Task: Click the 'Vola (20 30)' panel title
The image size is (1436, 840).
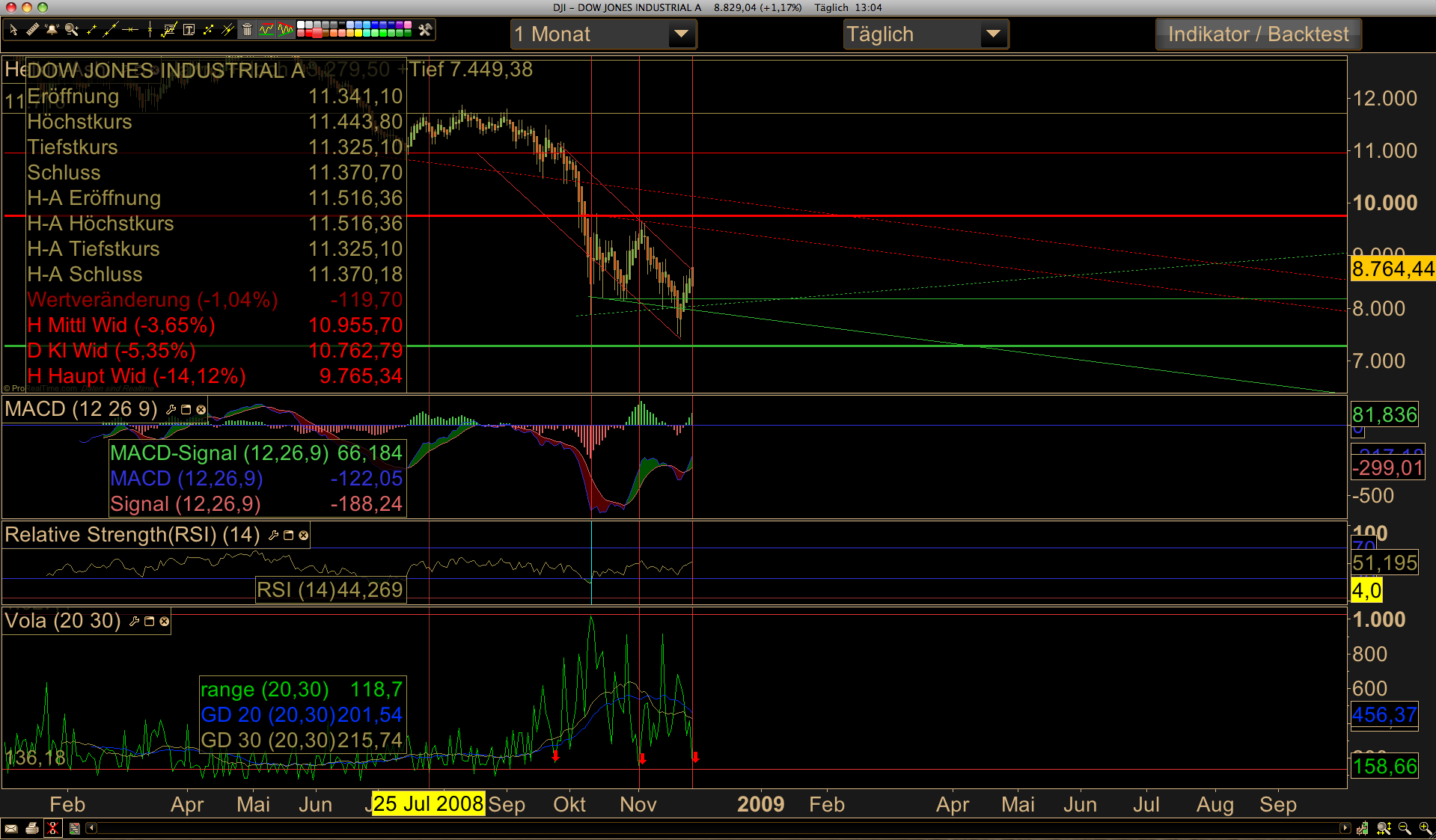Action: (x=63, y=621)
